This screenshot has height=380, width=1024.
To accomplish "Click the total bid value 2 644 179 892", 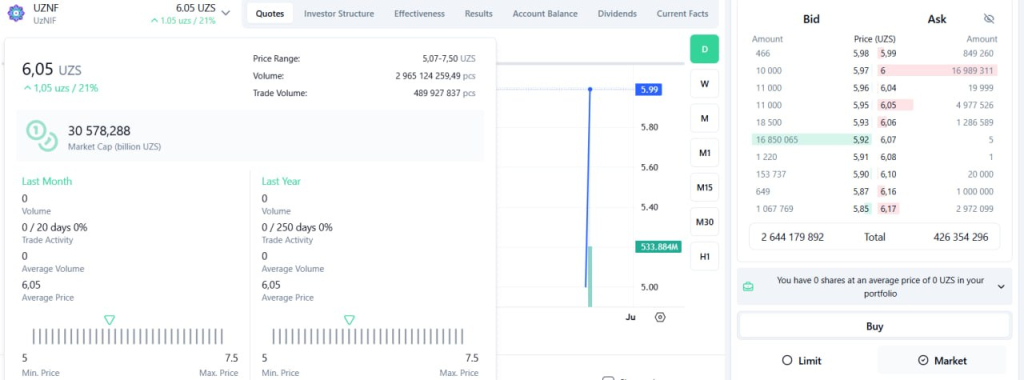I will click(792, 237).
